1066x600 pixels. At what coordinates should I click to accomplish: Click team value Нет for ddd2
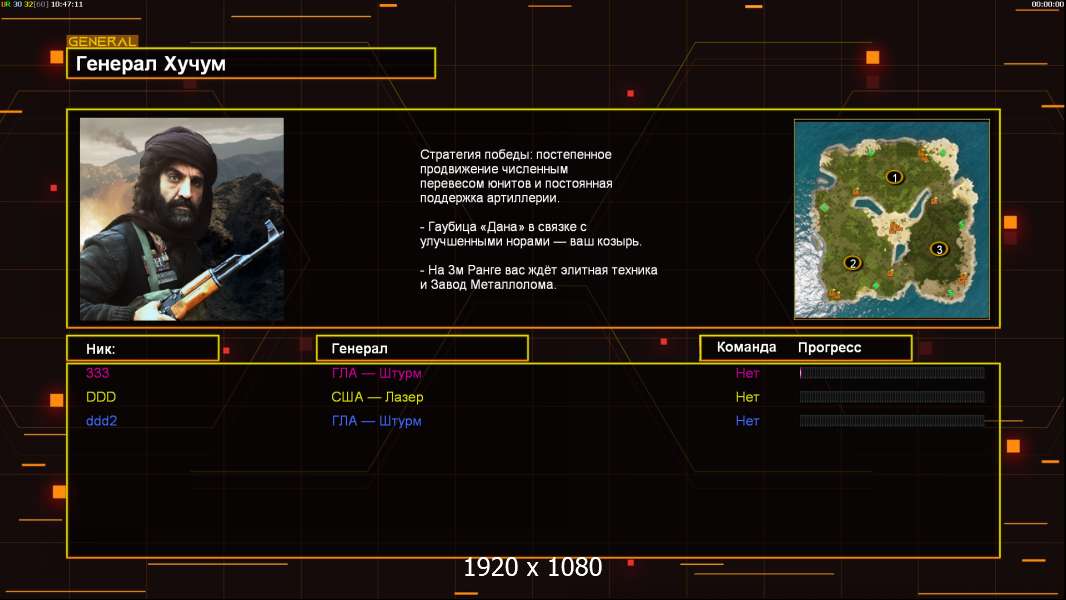pos(747,421)
